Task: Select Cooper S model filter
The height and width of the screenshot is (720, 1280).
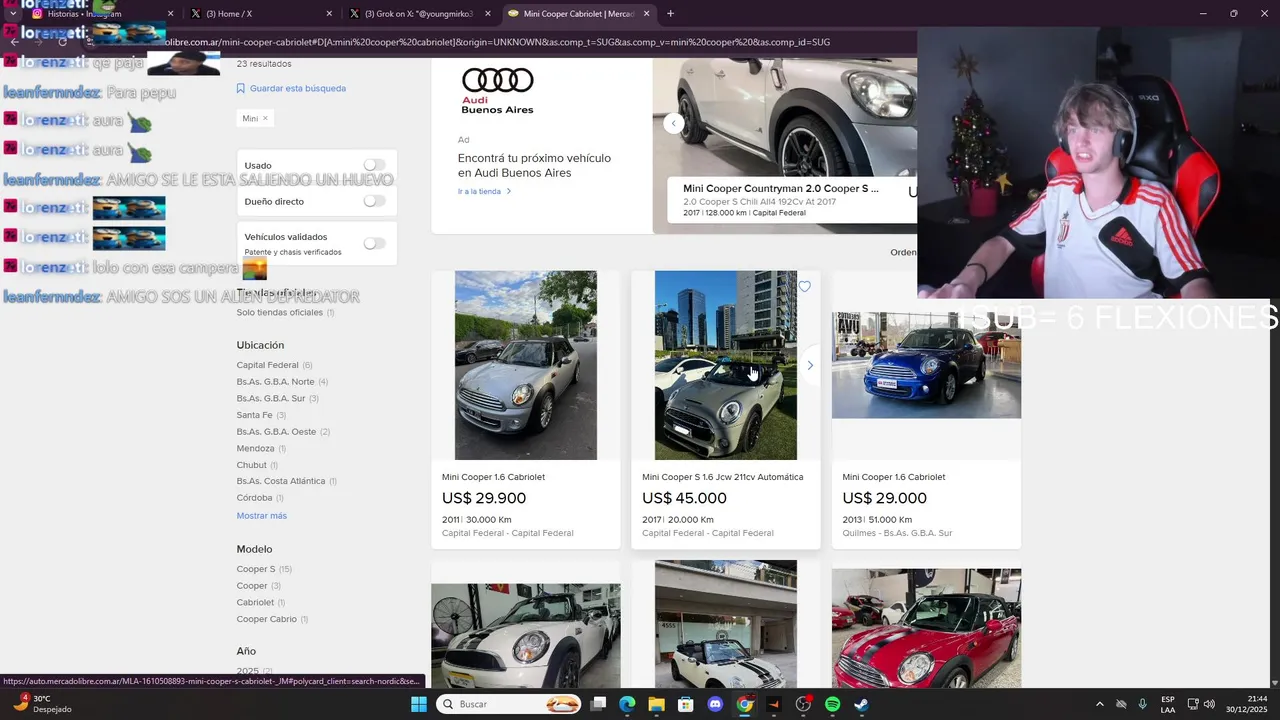Action: coord(255,569)
